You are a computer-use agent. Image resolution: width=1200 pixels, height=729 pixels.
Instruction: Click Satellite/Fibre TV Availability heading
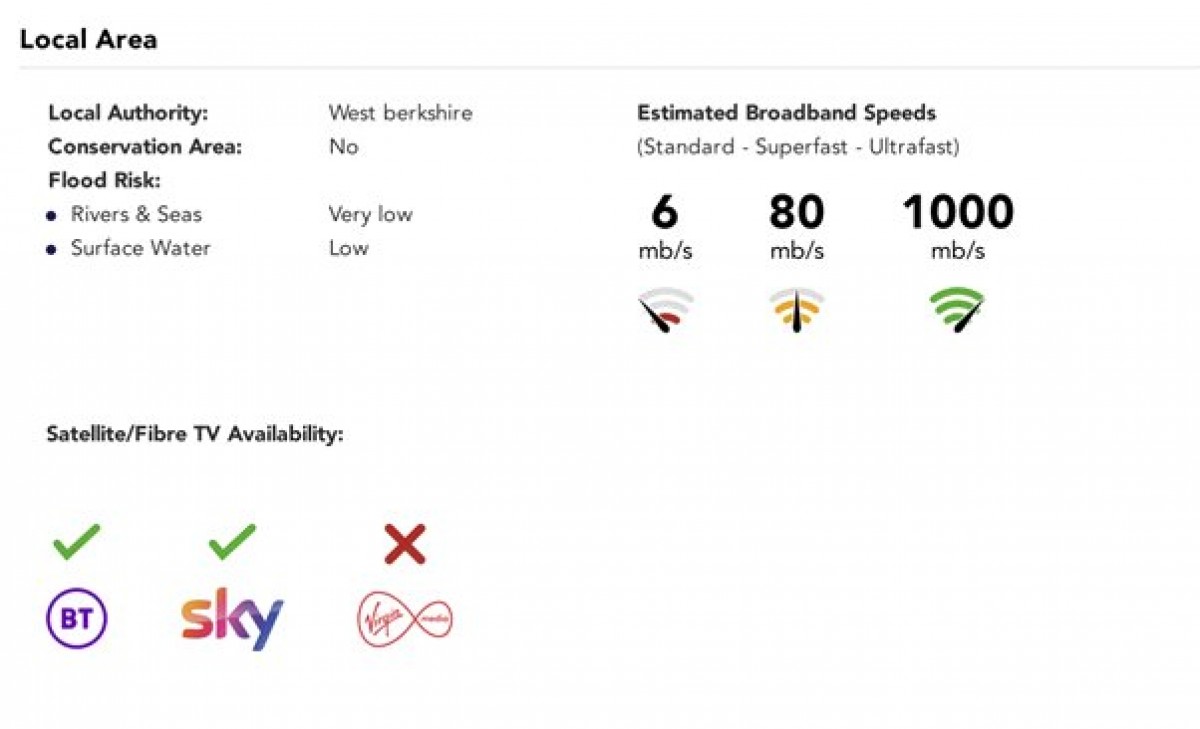[195, 434]
